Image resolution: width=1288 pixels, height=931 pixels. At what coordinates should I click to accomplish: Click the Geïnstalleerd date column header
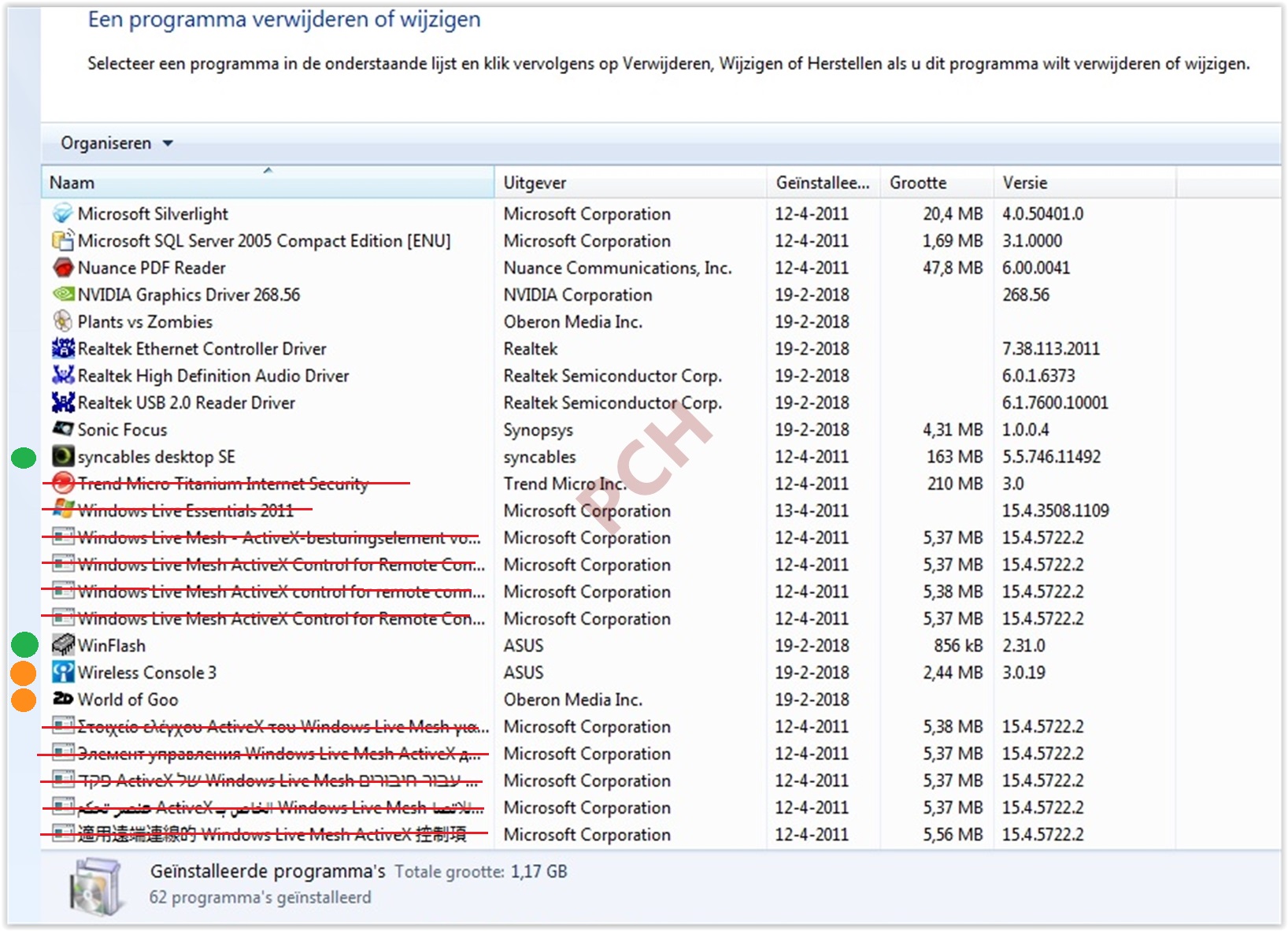(x=824, y=183)
